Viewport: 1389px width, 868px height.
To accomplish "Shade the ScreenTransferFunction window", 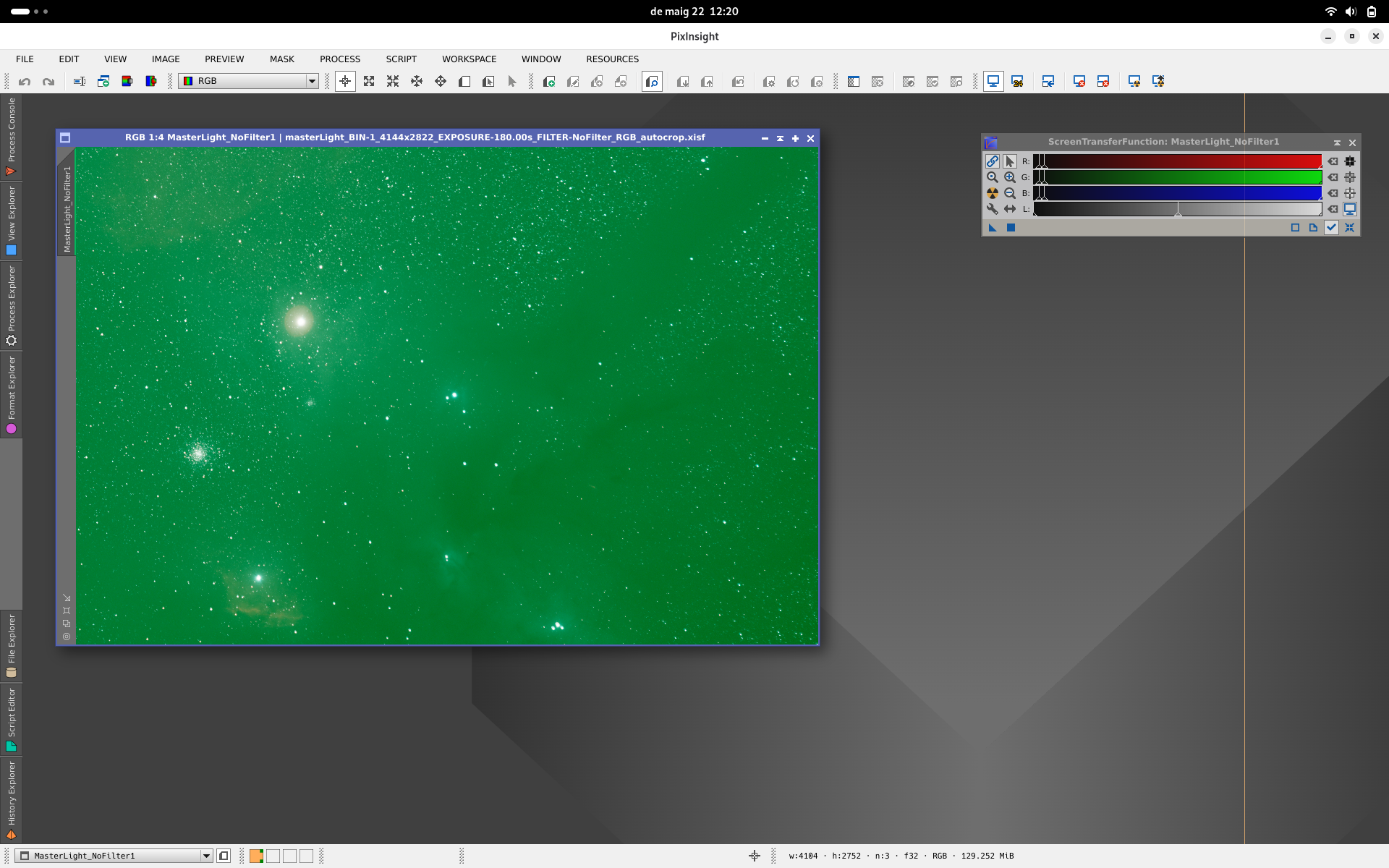I will pos(1337,142).
